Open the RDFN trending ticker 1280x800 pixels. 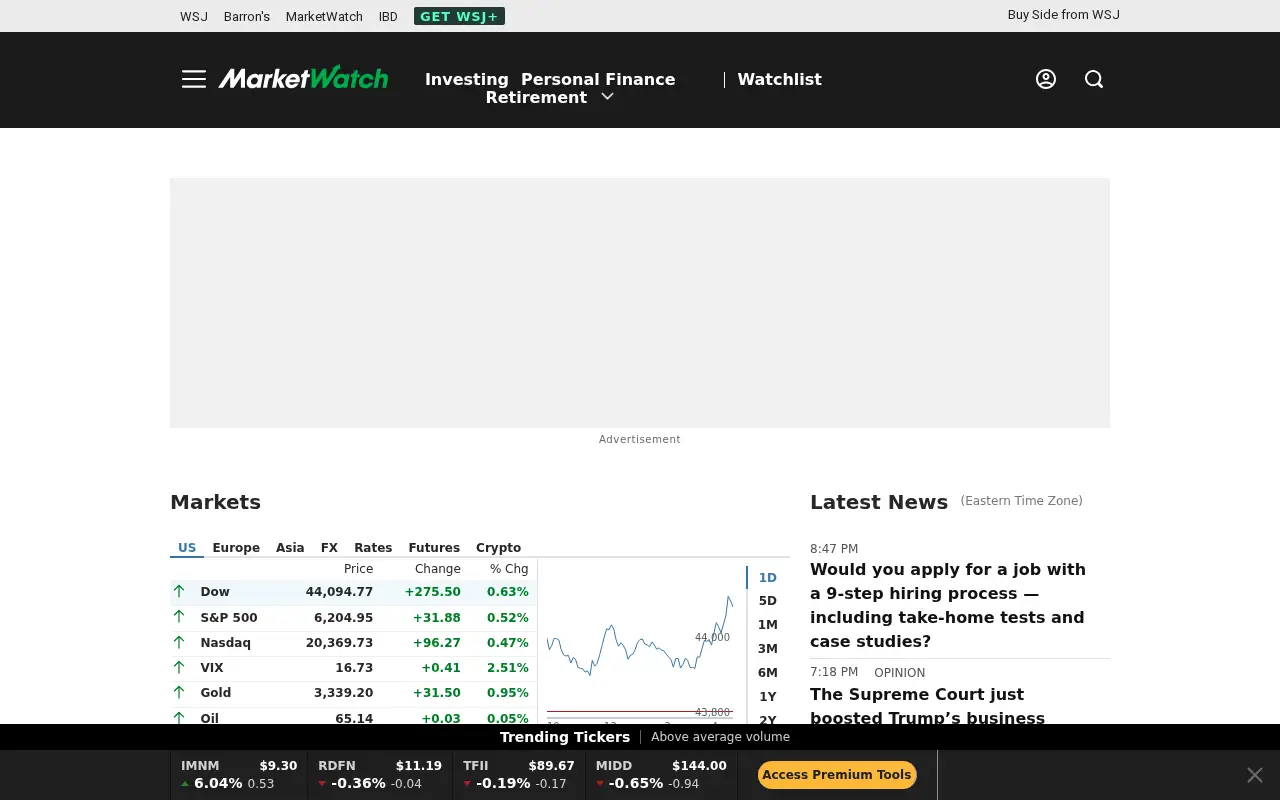(x=380, y=775)
